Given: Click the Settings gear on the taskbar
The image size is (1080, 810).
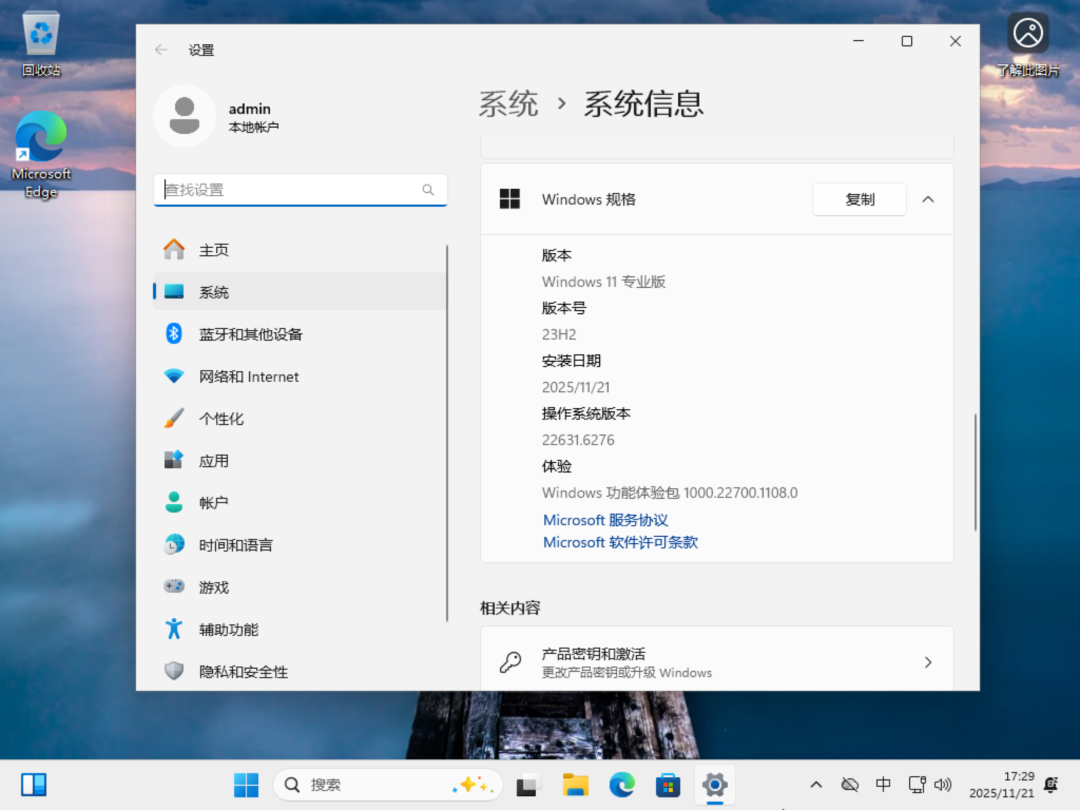Looking at the screenshot, I should (x=714, y=785).
